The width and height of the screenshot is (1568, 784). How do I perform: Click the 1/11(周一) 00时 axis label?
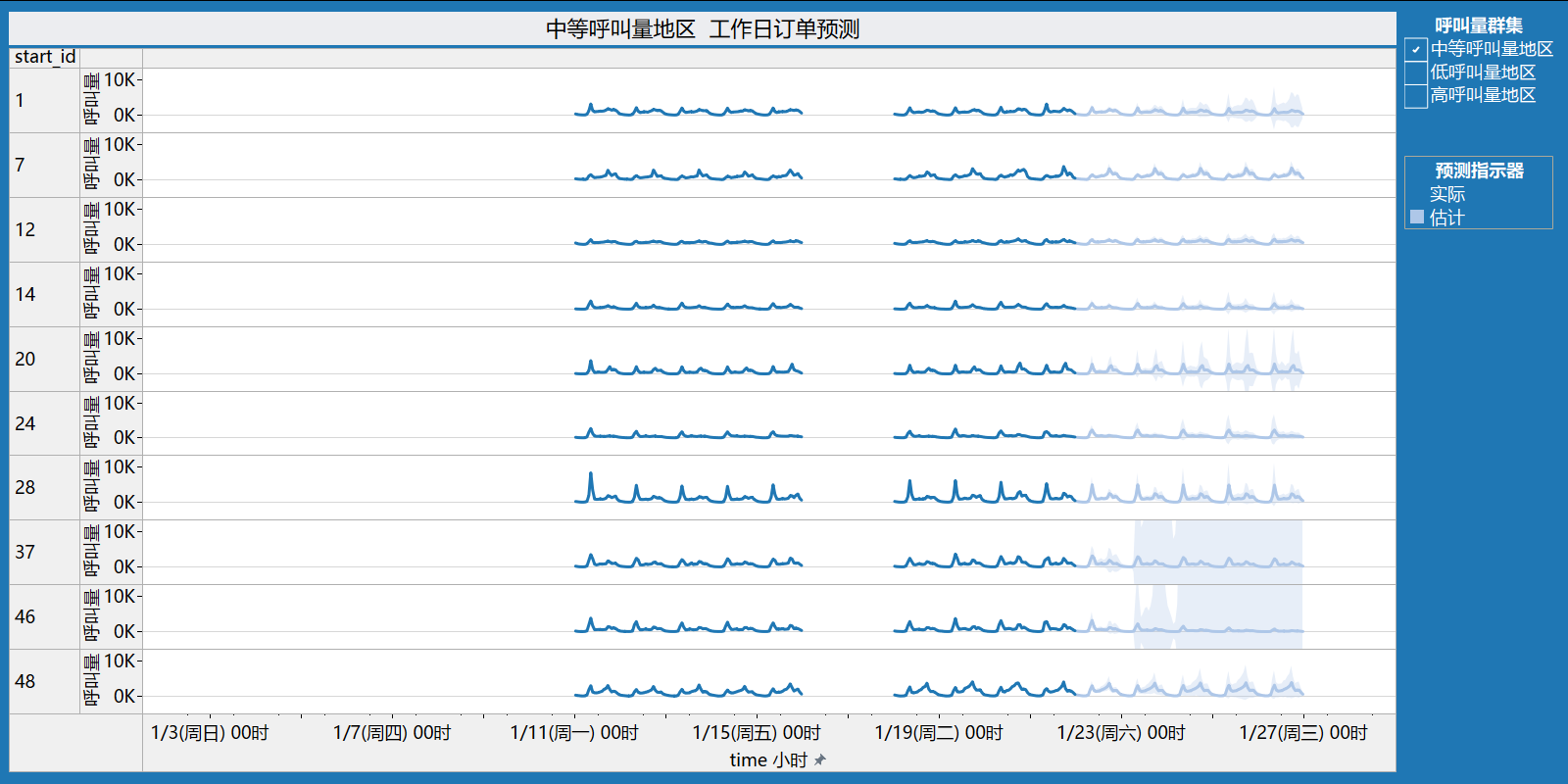coord(574,732)
